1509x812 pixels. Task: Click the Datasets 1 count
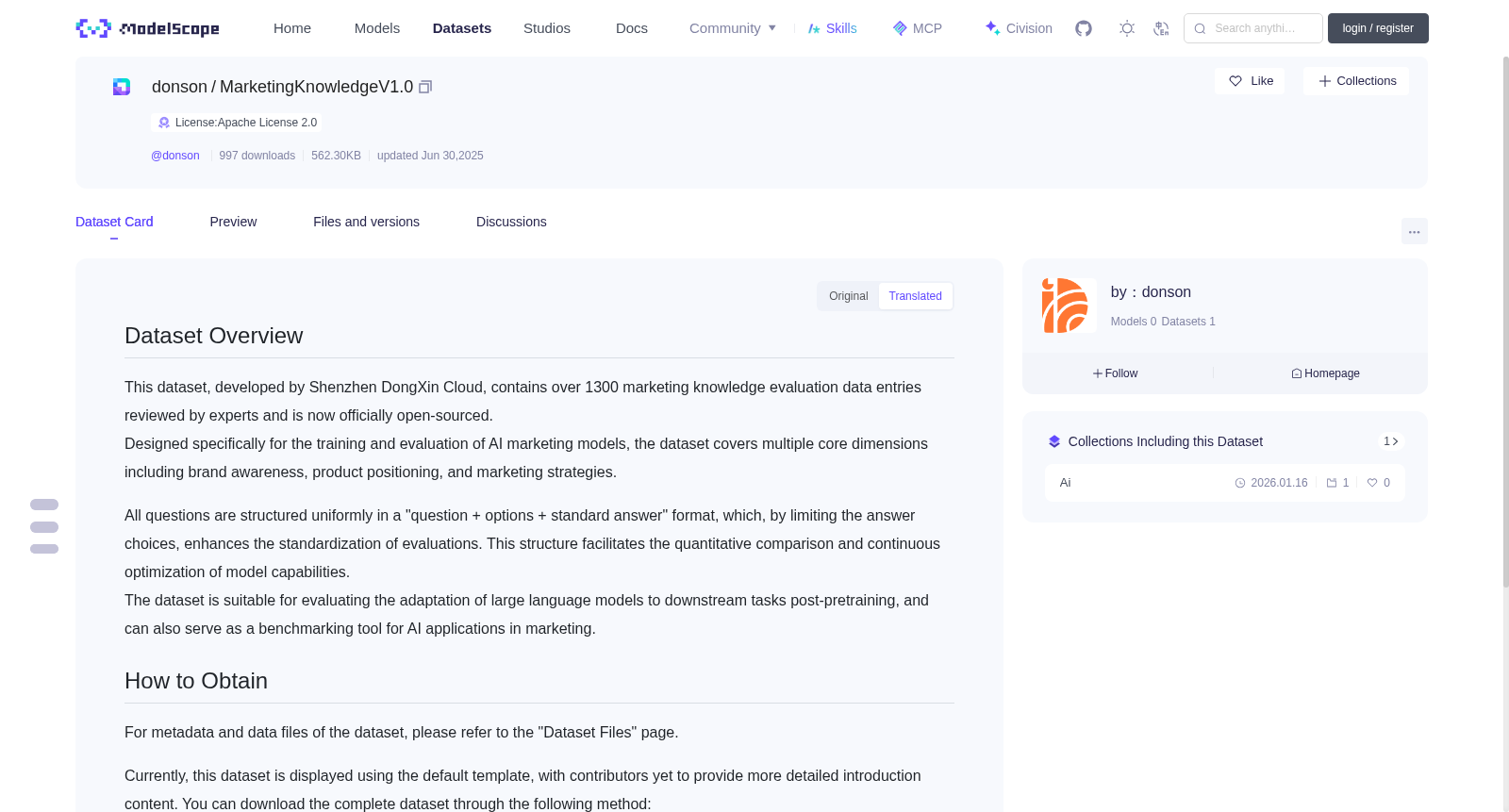coord(1188,322)
